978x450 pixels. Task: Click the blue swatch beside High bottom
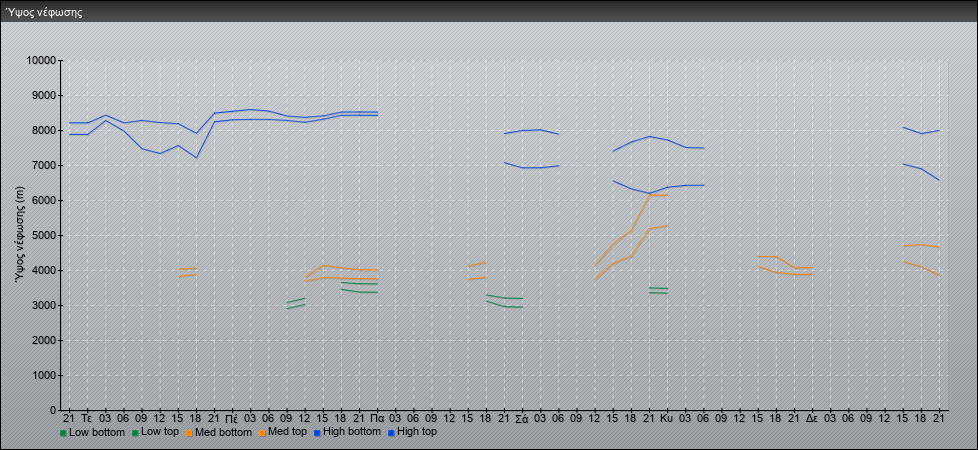click(x=317, y=433)
